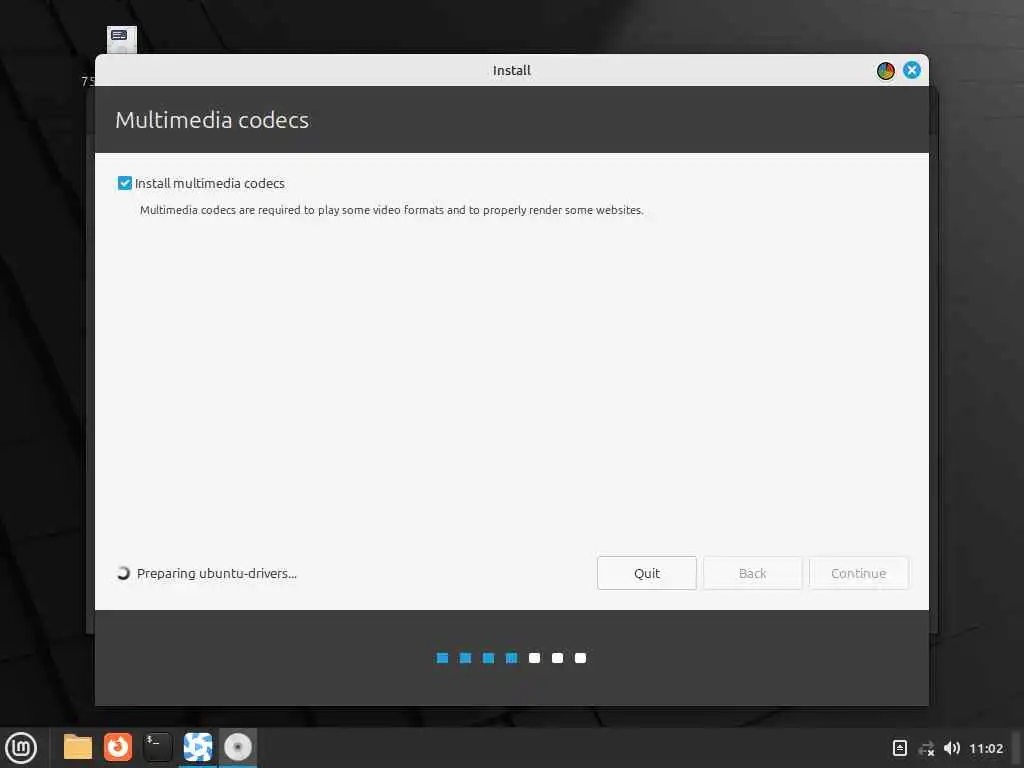The width and height of the screenshot is (1024, 768).
Task: Switch to the blue pinwheel app in panel
Action: coord(198,747)
